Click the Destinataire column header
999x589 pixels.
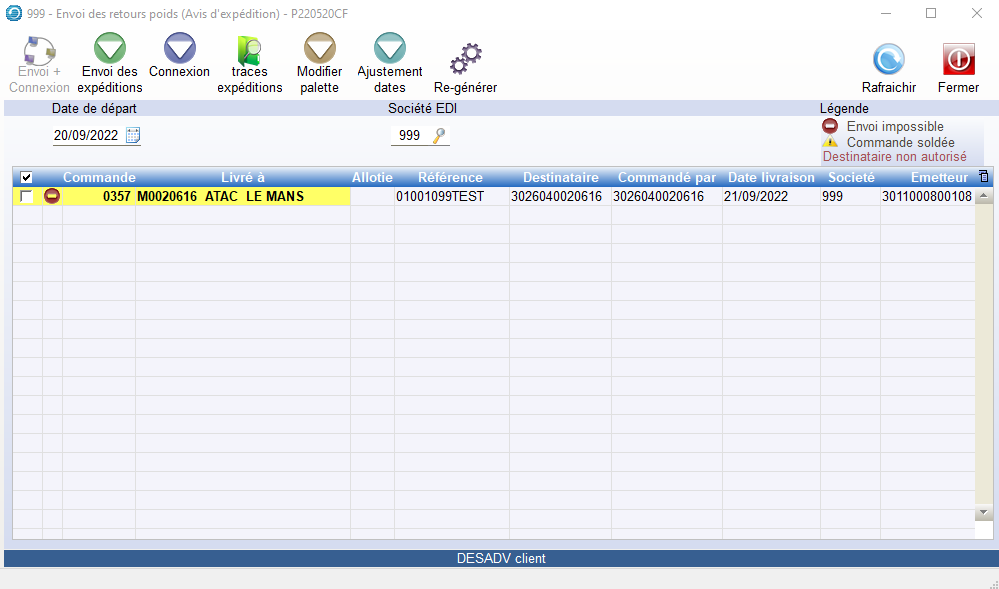[560, 178]
